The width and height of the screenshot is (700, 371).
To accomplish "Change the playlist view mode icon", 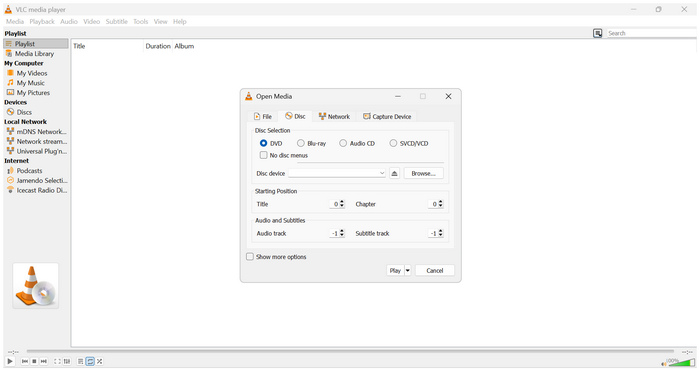I will pos(597,33).
